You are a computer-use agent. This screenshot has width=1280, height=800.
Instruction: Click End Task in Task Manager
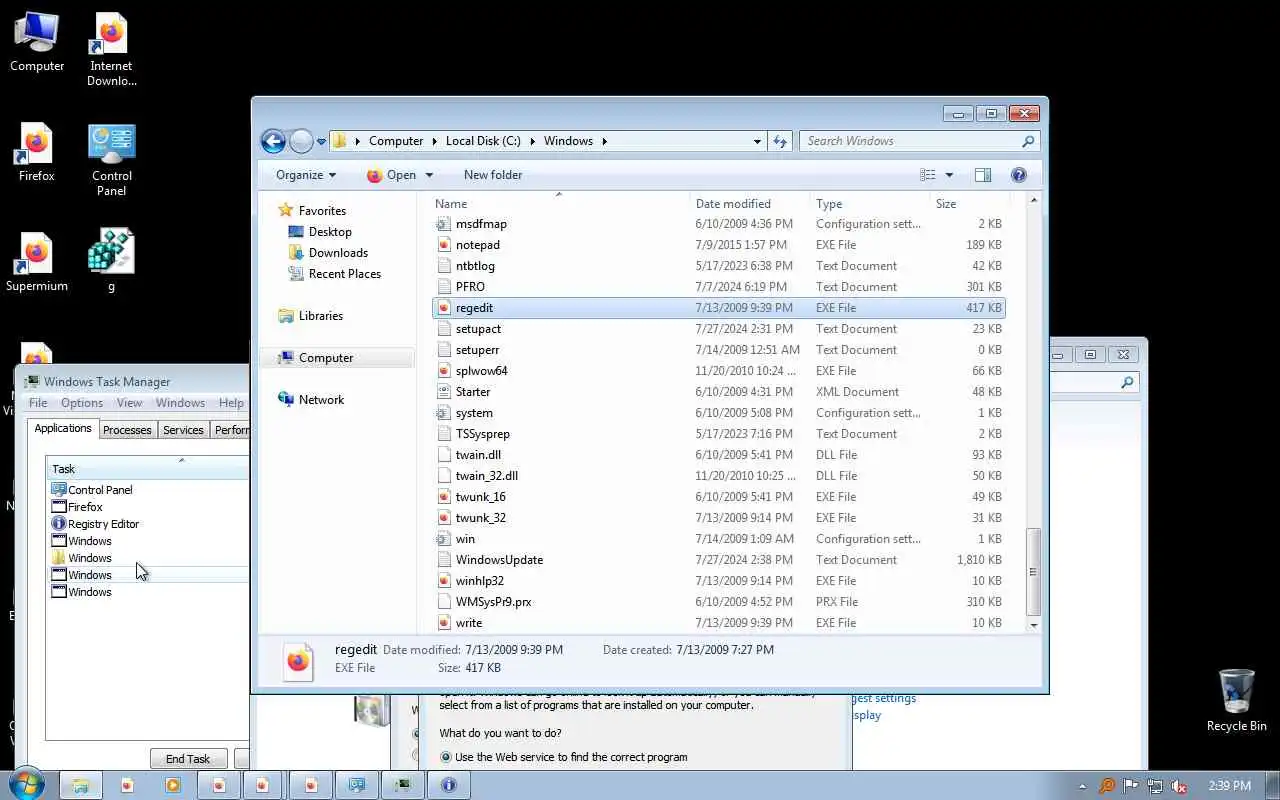[188, 759]
